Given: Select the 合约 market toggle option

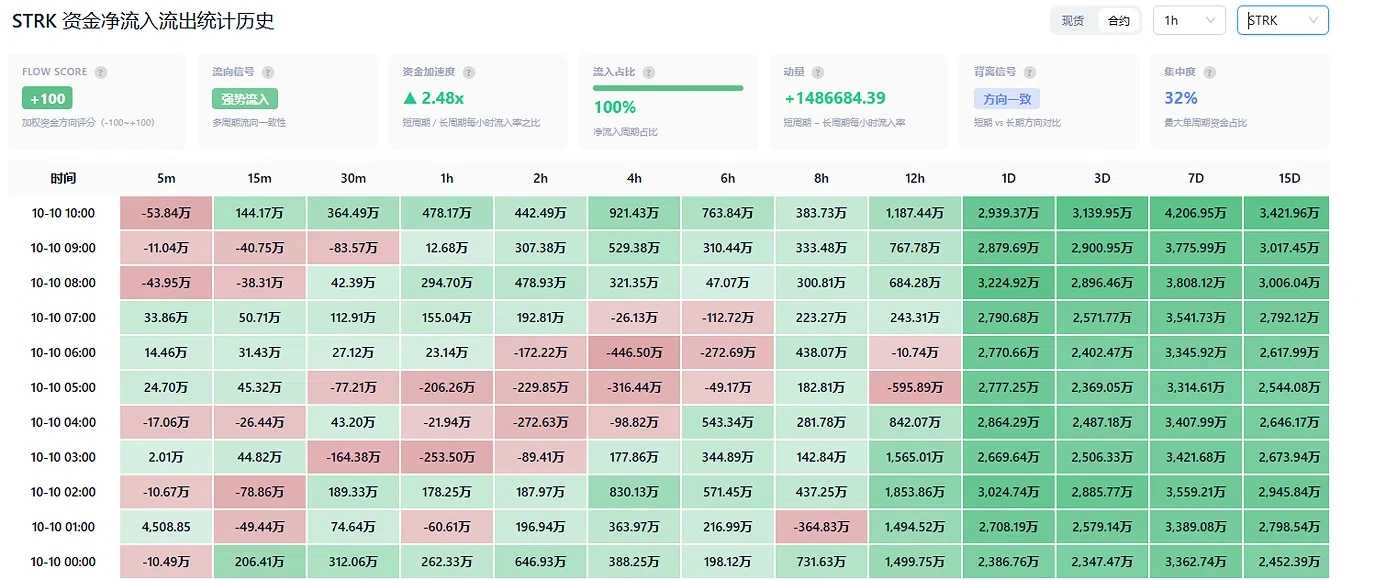Looking at the screenshot, I should 1119,21.
